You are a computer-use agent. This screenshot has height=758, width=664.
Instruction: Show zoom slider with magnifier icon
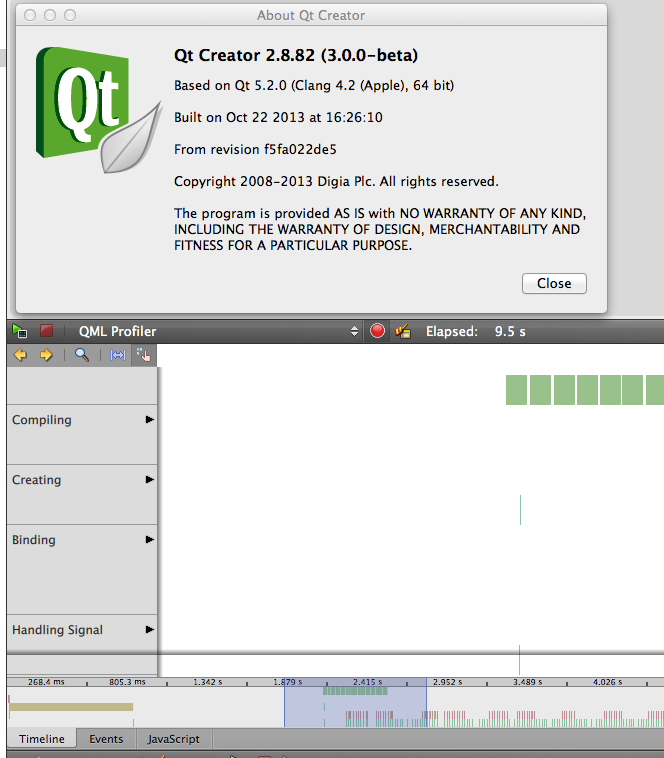tap(82, 355)
